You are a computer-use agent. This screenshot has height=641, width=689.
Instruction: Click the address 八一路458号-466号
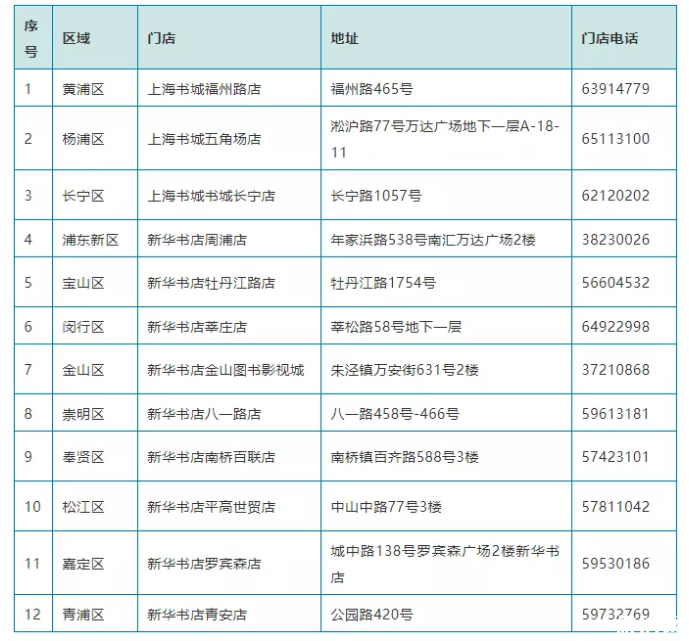[395, 414]
